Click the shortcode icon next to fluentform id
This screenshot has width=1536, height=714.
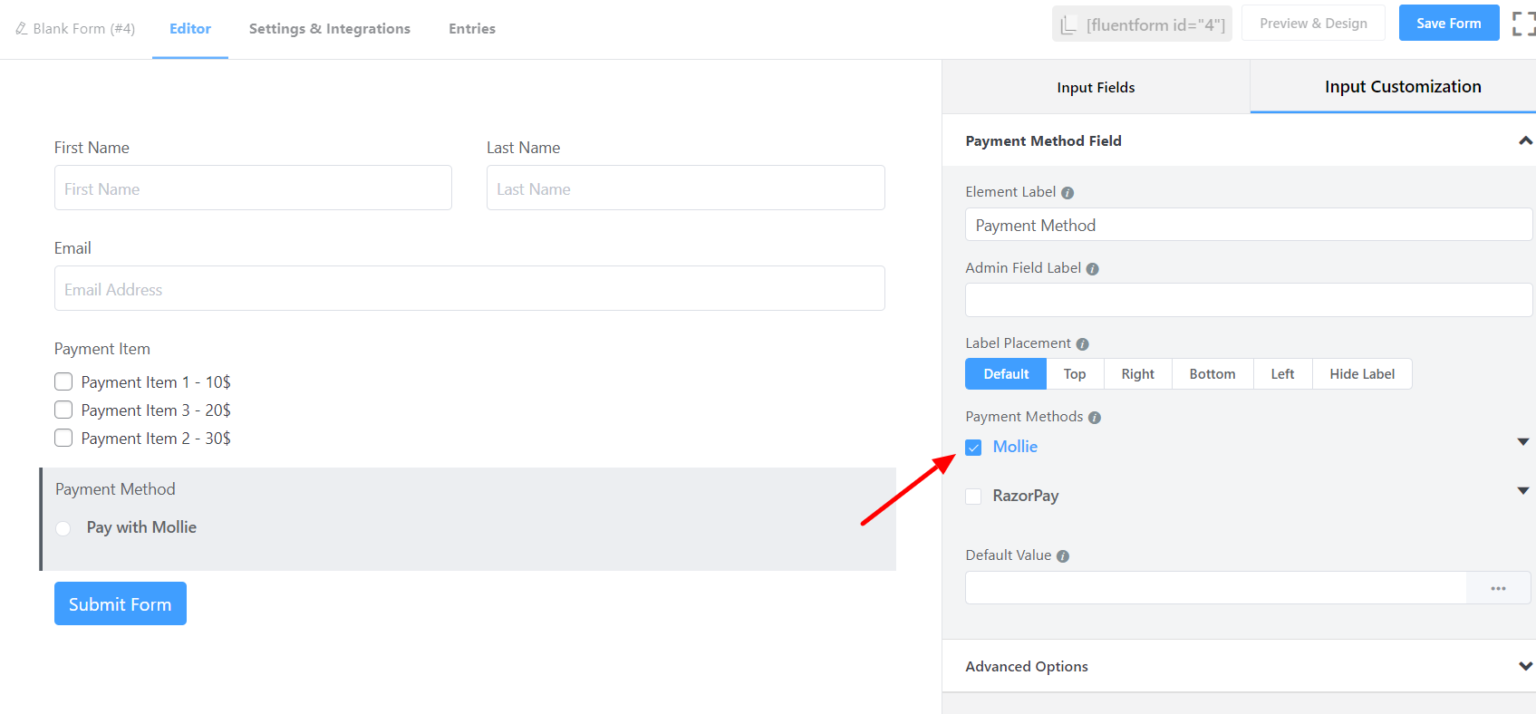coord(1068,22)
